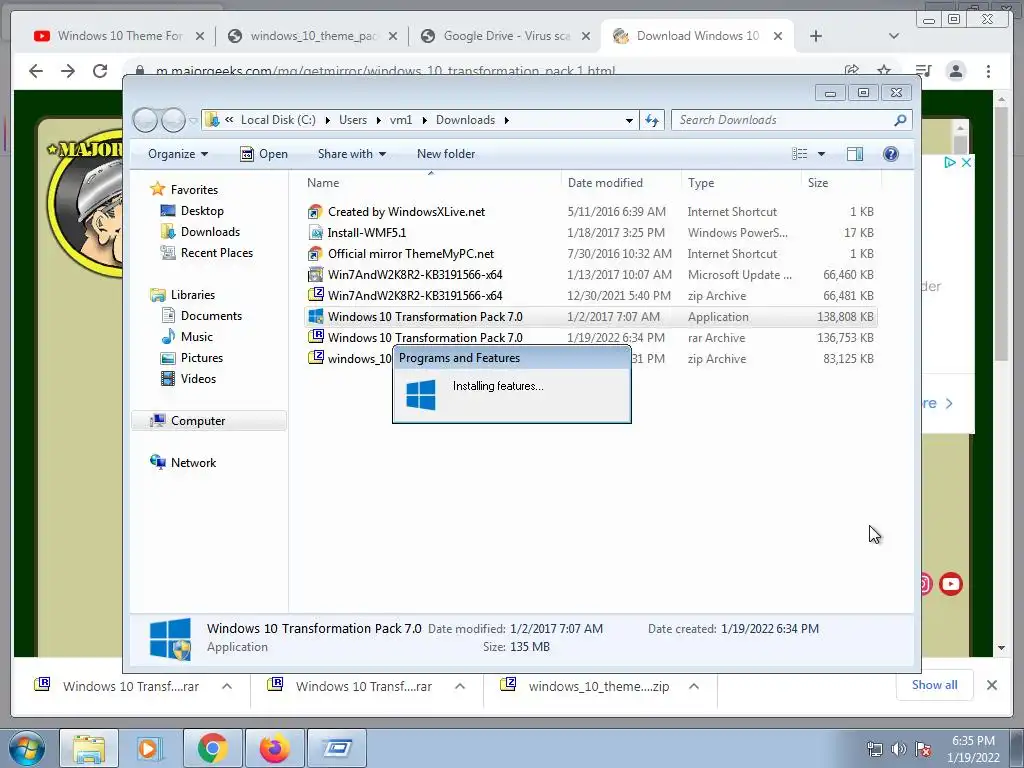The width and height of the screenshot is (1024, 768).
Task: Click Show all downloads button
Action: pyautogui.click(x=935, y=685)
